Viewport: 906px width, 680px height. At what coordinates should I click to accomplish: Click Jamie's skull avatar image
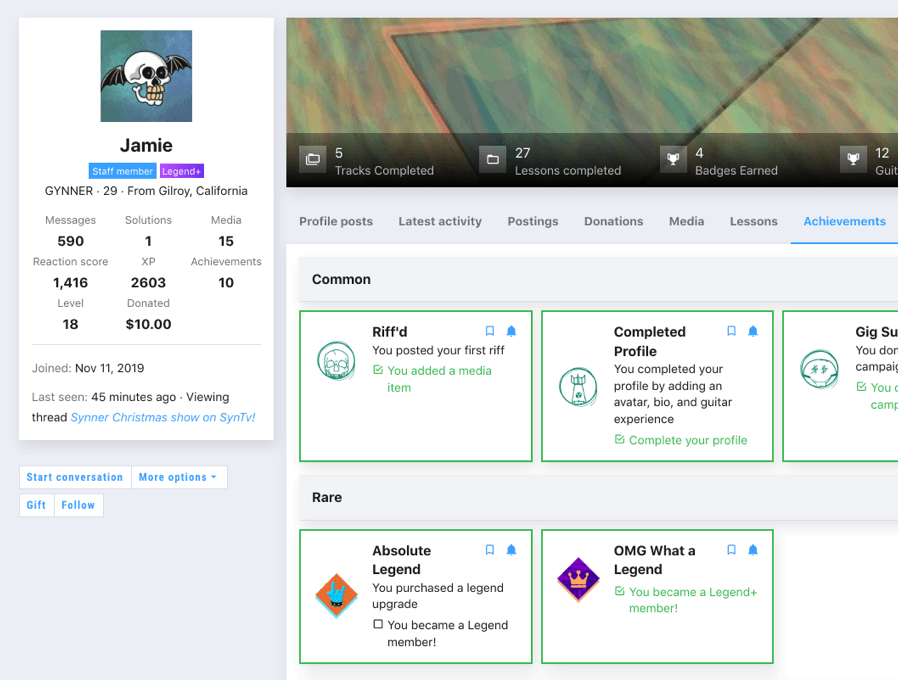[x=146, y=76]
